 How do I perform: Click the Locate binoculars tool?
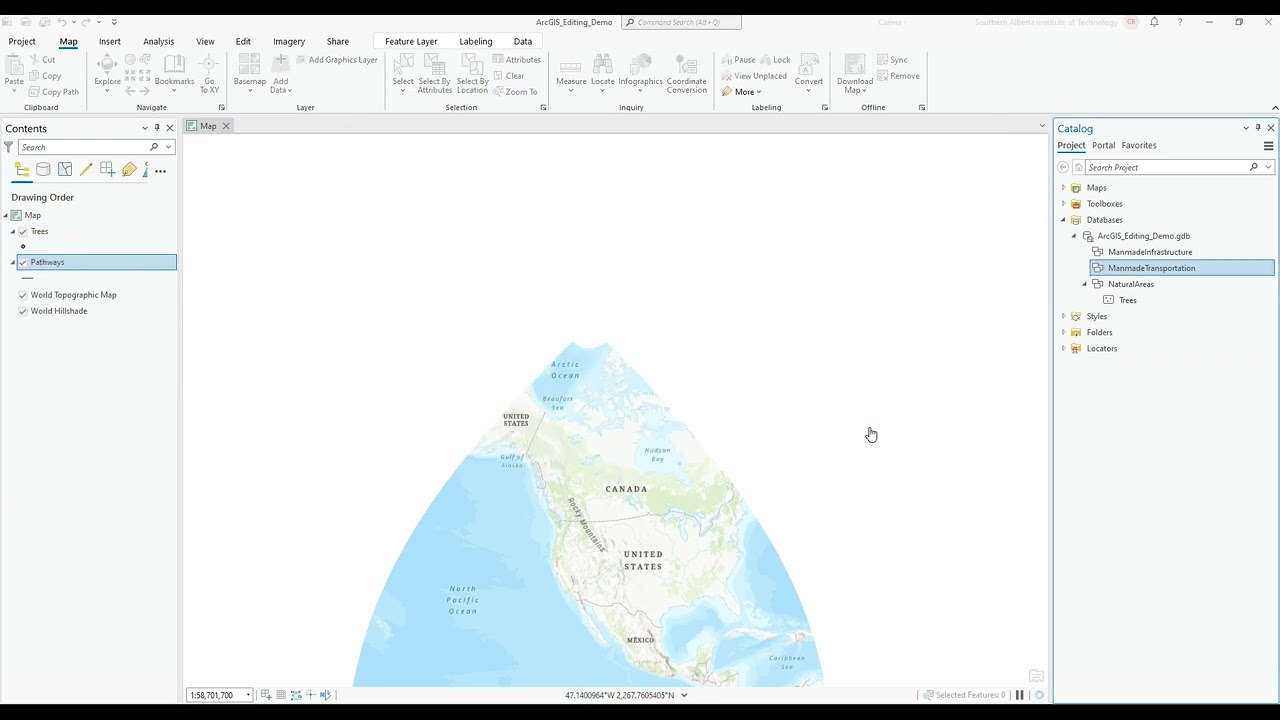pos(602,72)
